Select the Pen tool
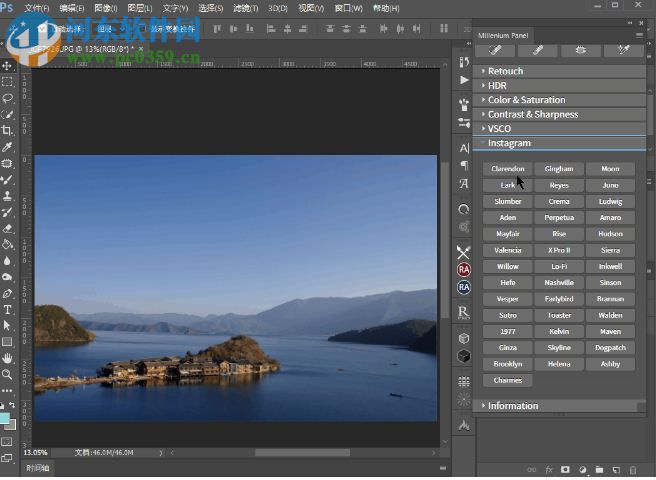The width and height of the screenshot is (656, 480). pos(7,293)
